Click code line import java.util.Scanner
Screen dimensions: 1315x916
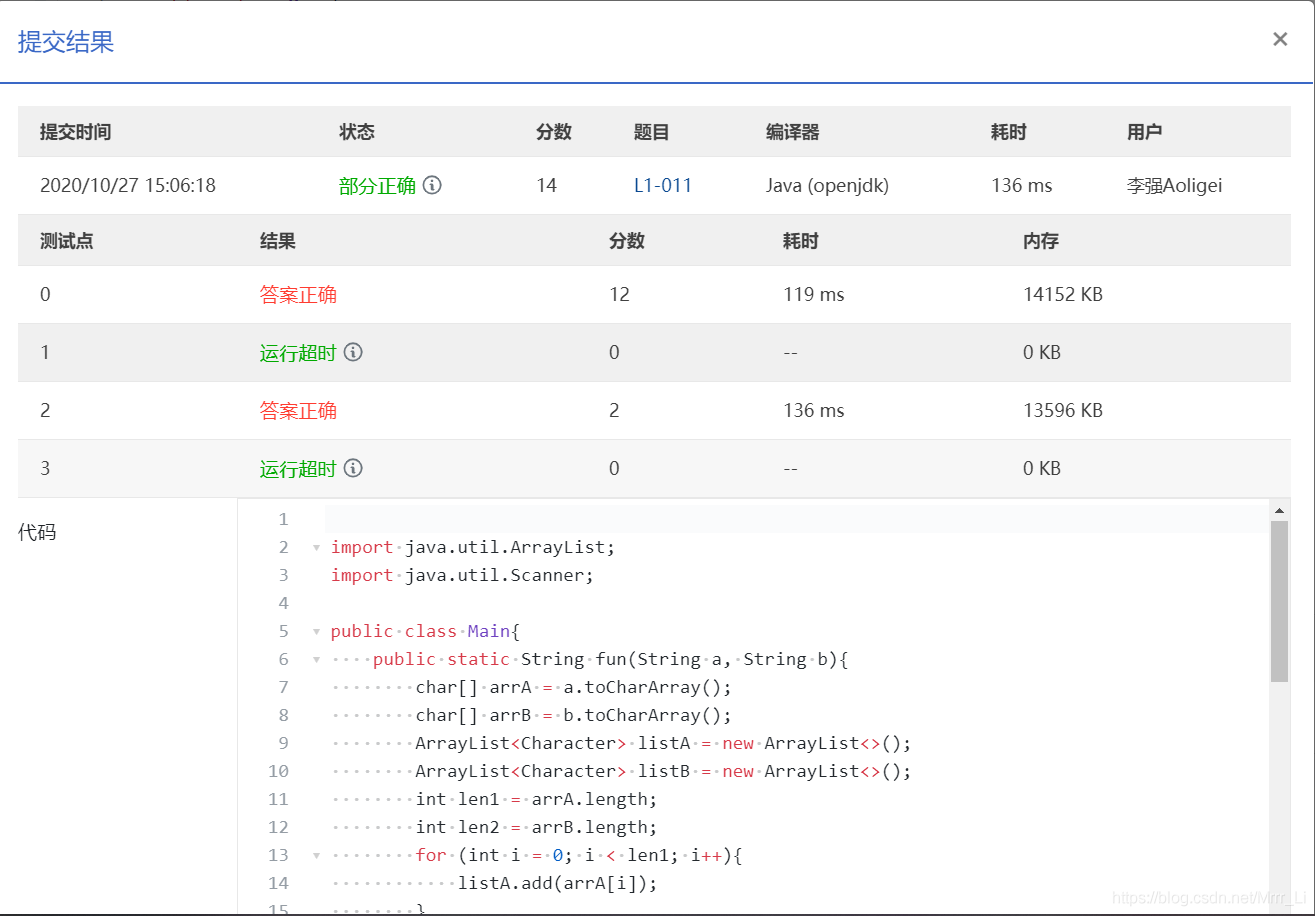(x=462, y=575)
